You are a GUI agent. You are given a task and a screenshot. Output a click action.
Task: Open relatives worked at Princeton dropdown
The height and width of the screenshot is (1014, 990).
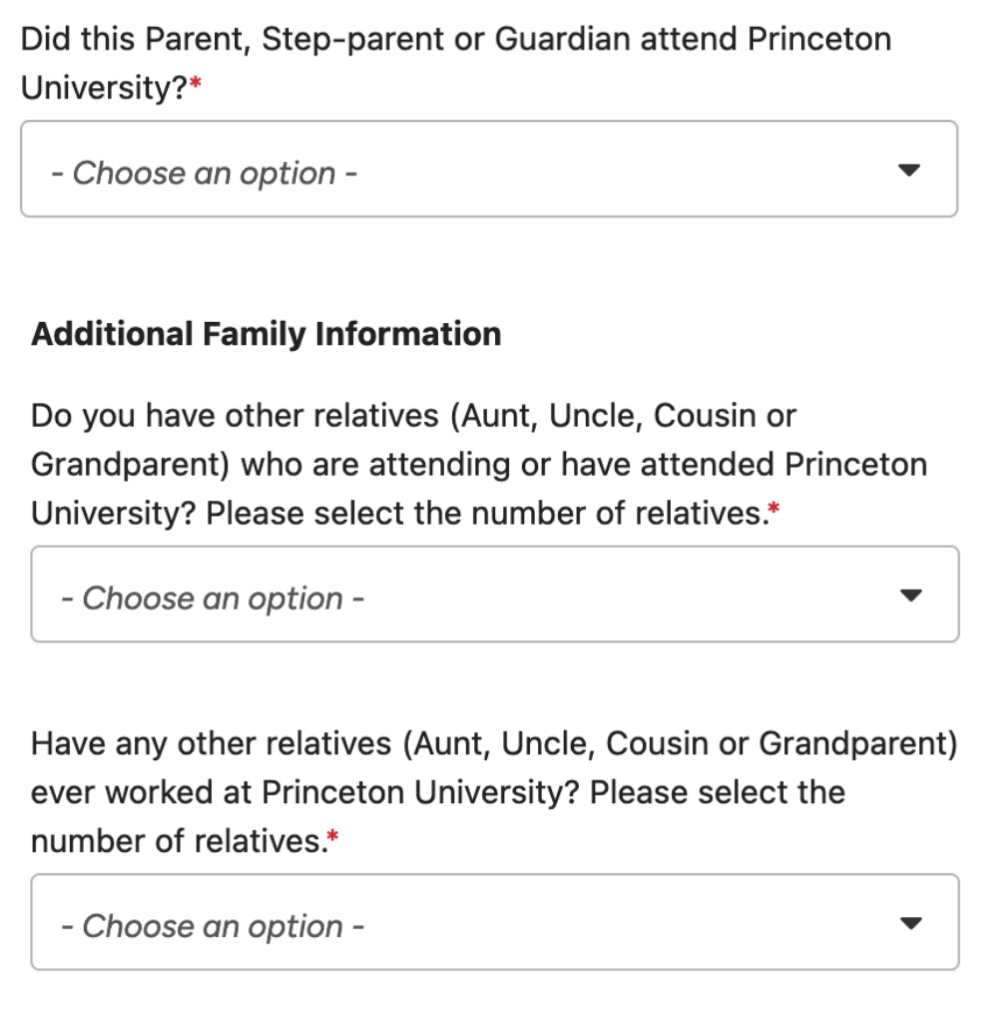point(494,922)
